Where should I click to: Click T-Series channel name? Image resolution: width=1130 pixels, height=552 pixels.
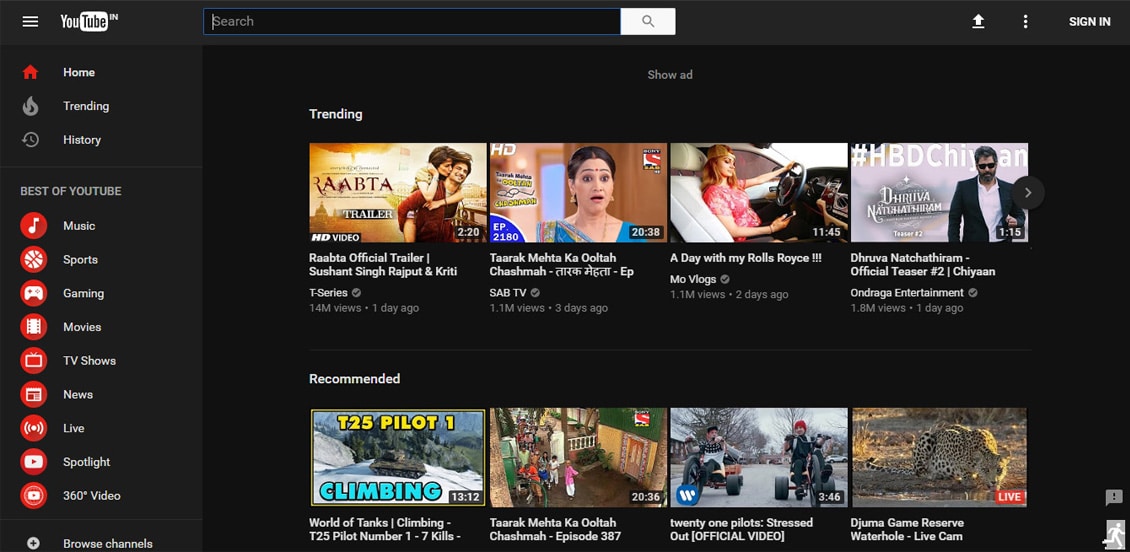[x=328, y=293]
